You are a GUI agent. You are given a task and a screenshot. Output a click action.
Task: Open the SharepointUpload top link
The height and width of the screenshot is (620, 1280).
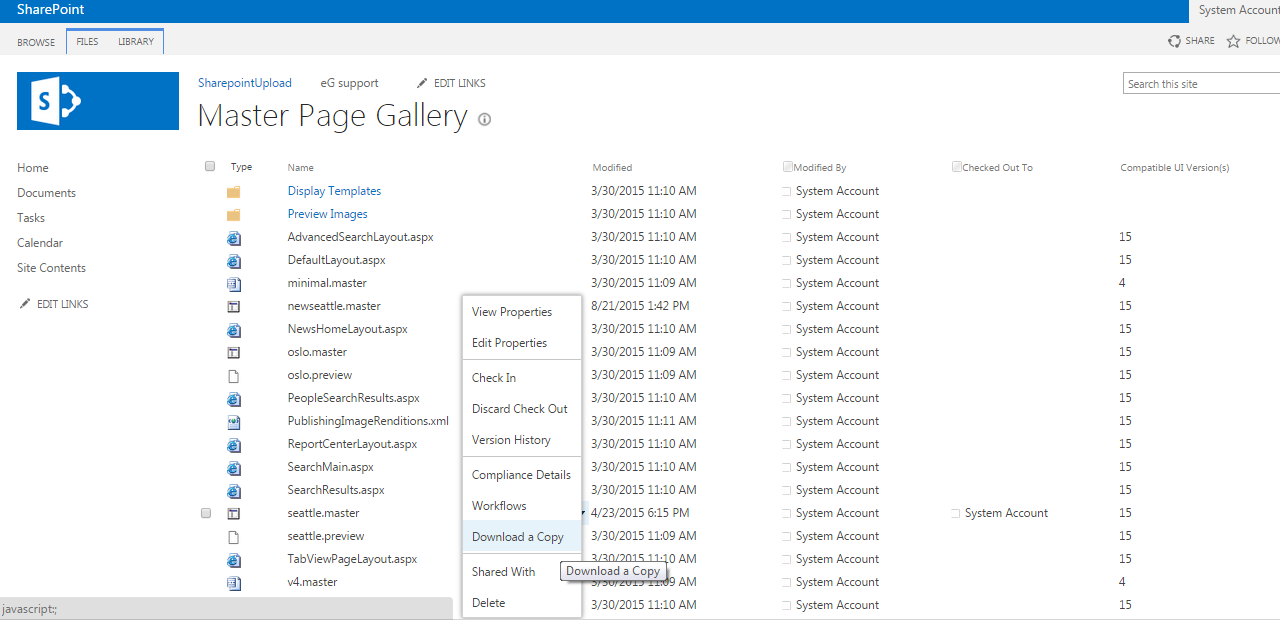click(x=245, y=83)
